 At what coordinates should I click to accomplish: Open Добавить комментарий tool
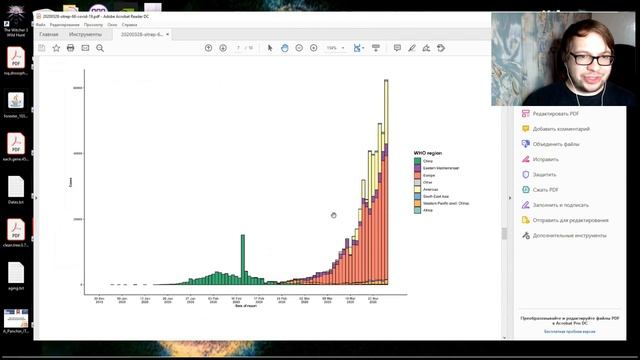click(x=556, y=129)
